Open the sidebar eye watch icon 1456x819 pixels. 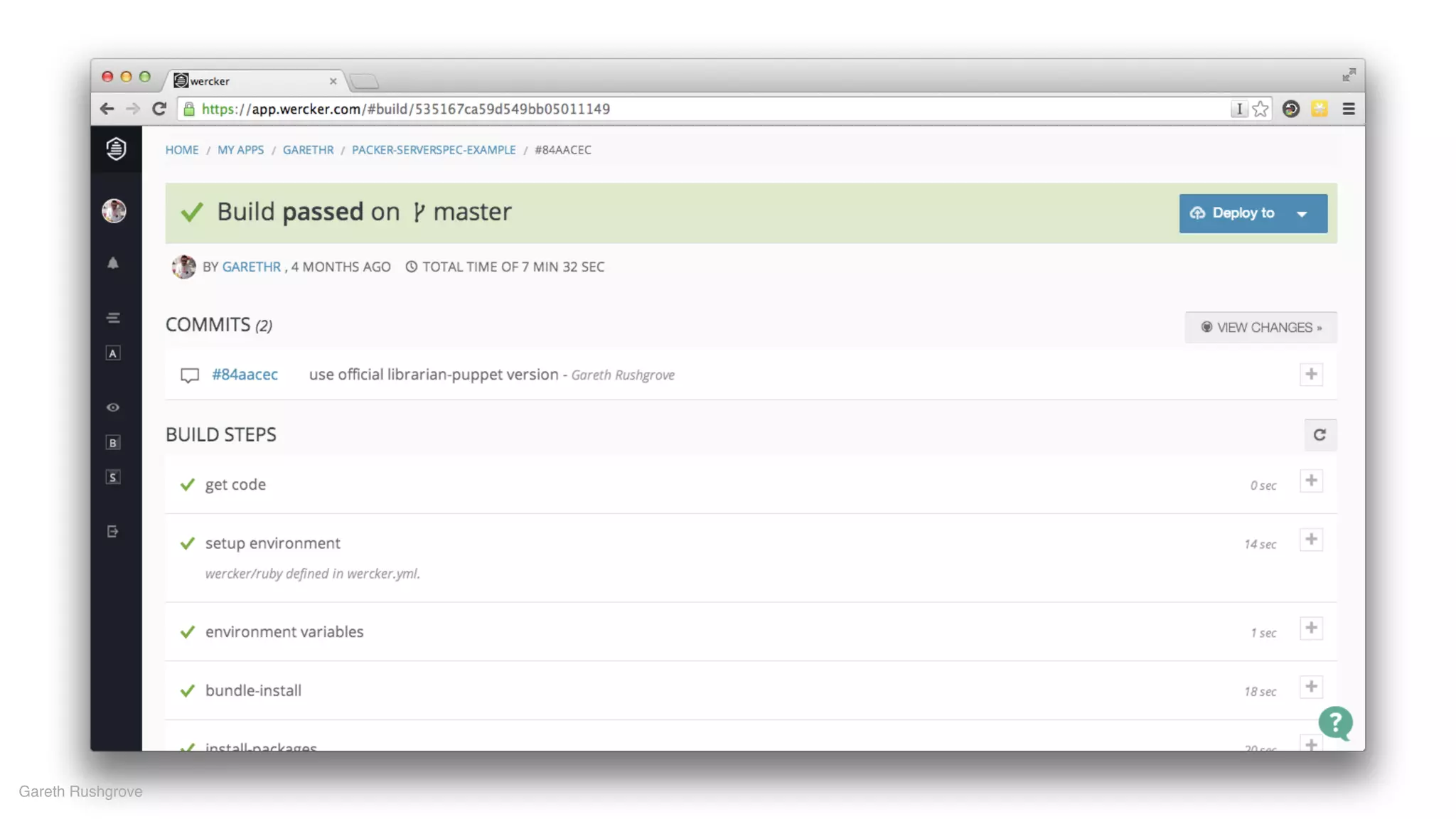point(113,407)
